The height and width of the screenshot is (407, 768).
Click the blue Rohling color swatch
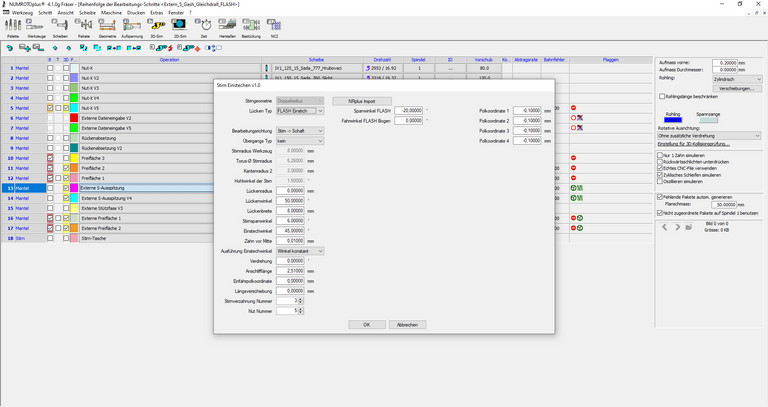(673, 120)
